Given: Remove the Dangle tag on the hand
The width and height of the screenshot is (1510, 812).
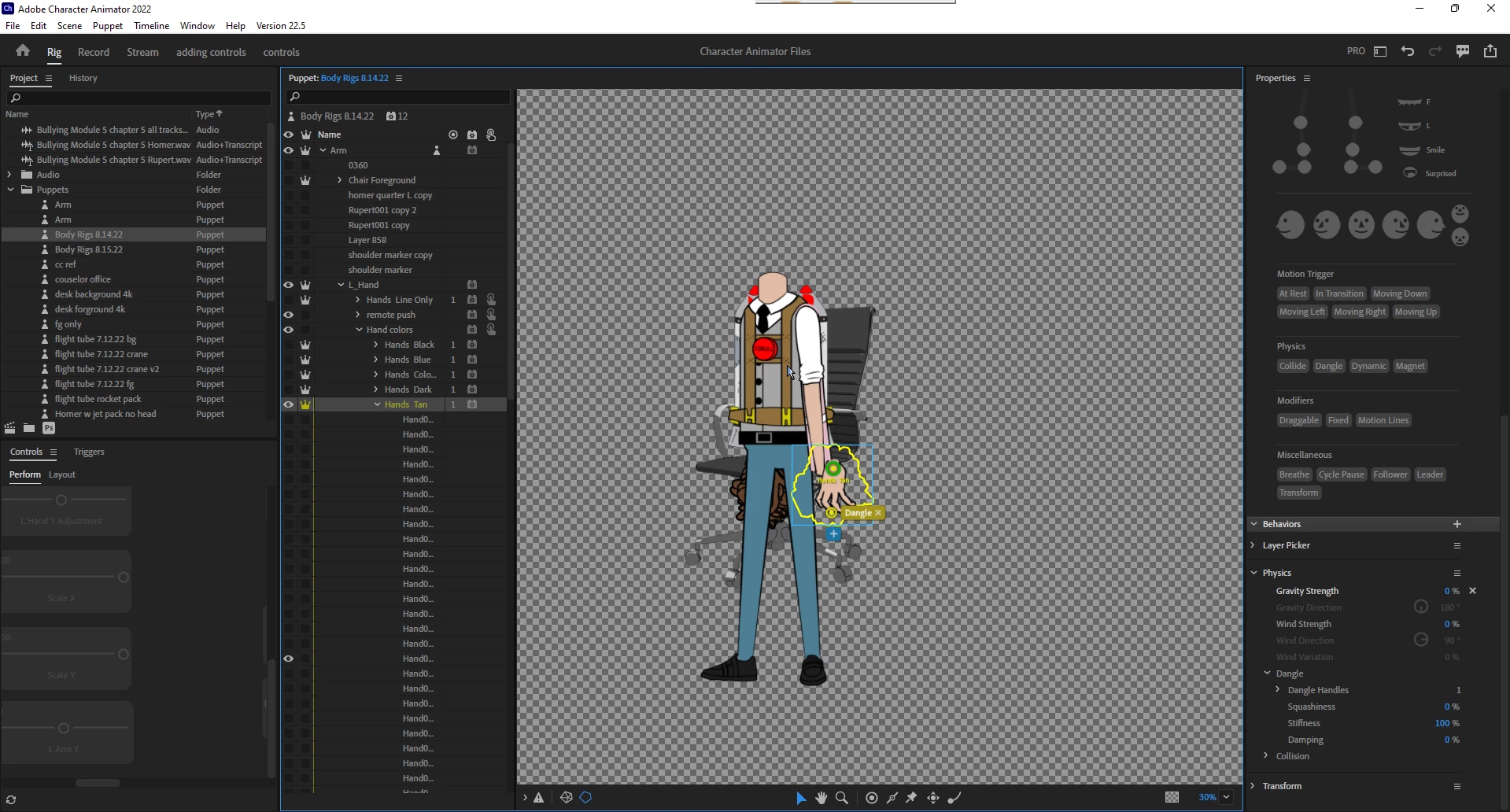Looking at the screenshot, I should pyautogui.click(x=878, y=513).
